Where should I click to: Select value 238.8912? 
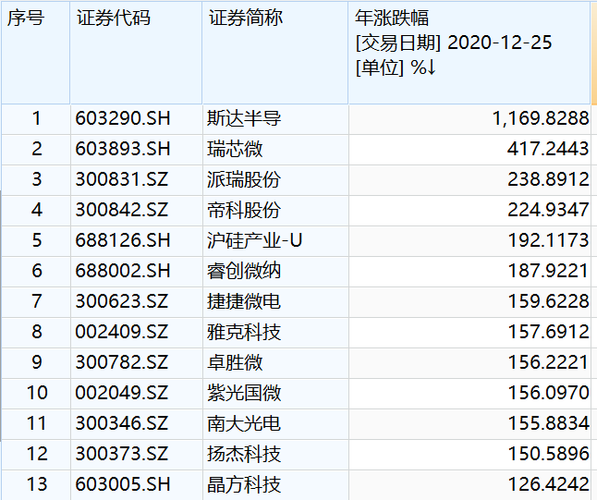tap(548, 179)
